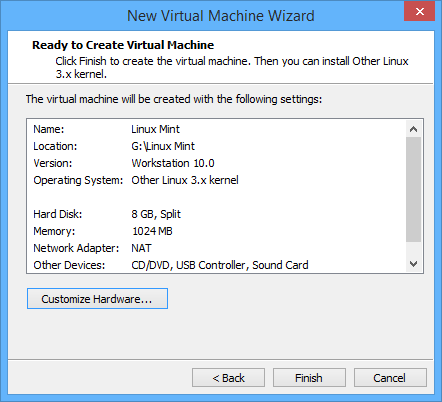The height and width of the screenshot is (402, 442).
Task: Select the Version: Workstation 10.0 row
Action: coord(216,163)
